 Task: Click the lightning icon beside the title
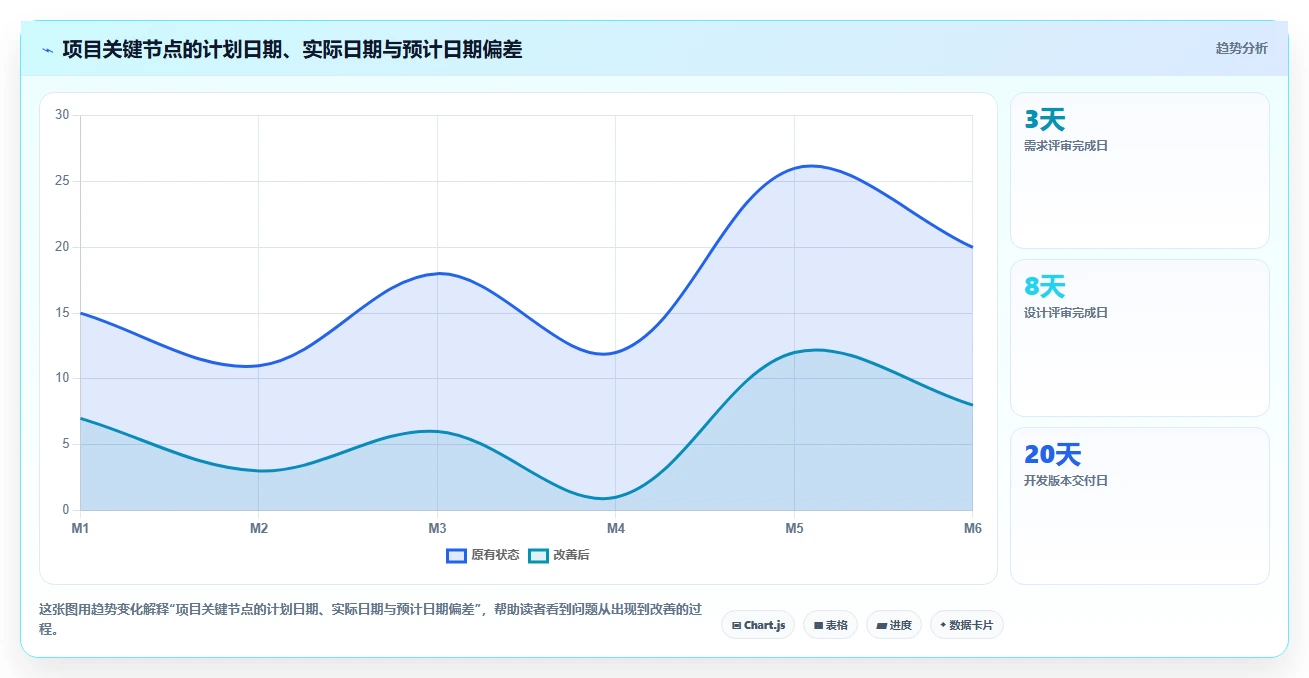pyautogui.click(x=47, y=50)
